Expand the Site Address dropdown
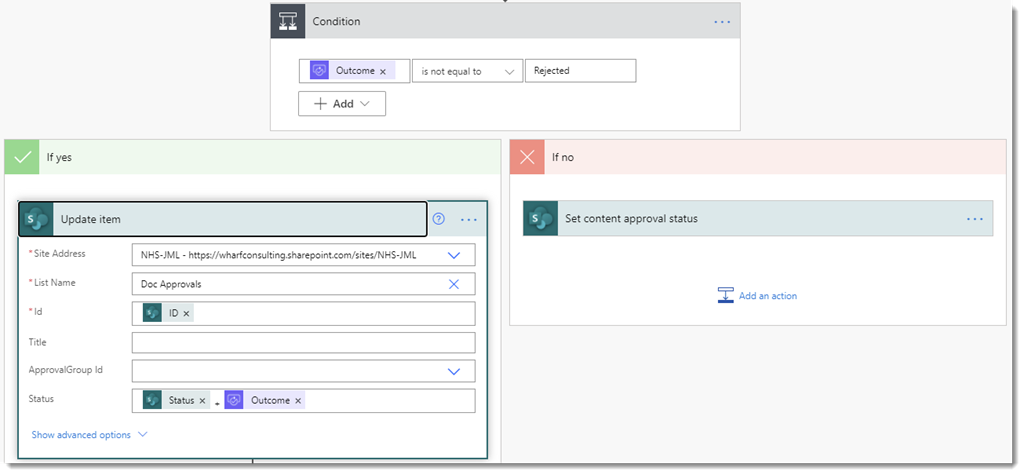 coord(454,255)
